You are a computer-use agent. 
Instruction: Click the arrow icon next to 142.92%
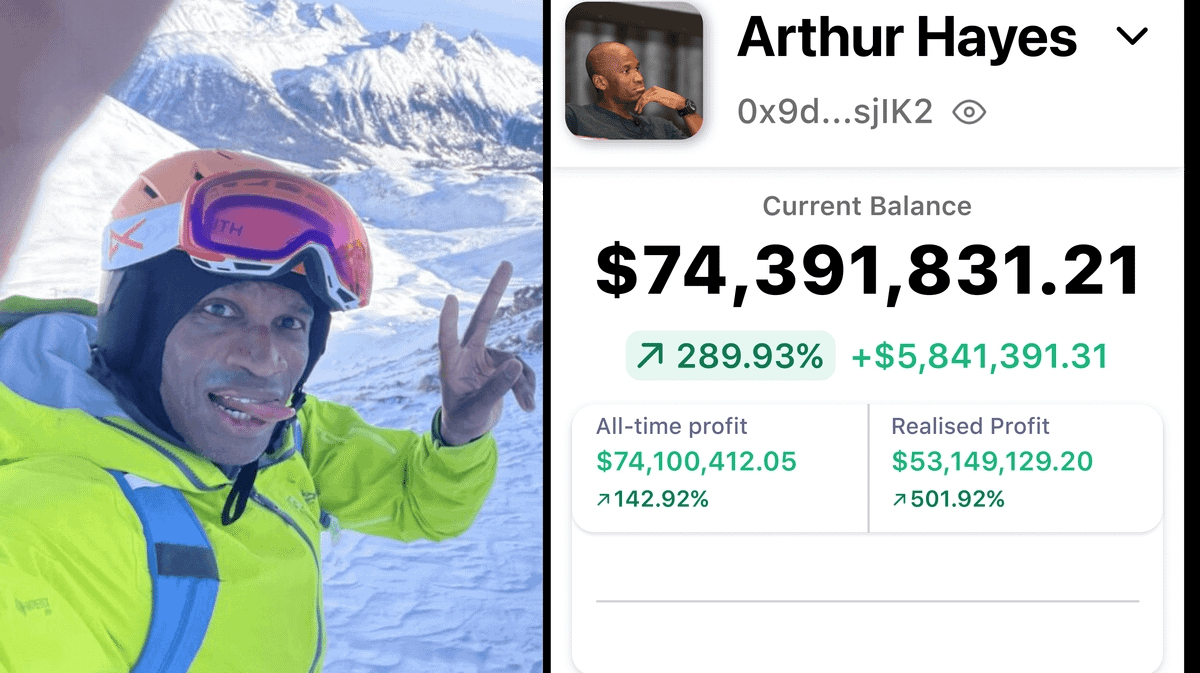click(603, 499)
